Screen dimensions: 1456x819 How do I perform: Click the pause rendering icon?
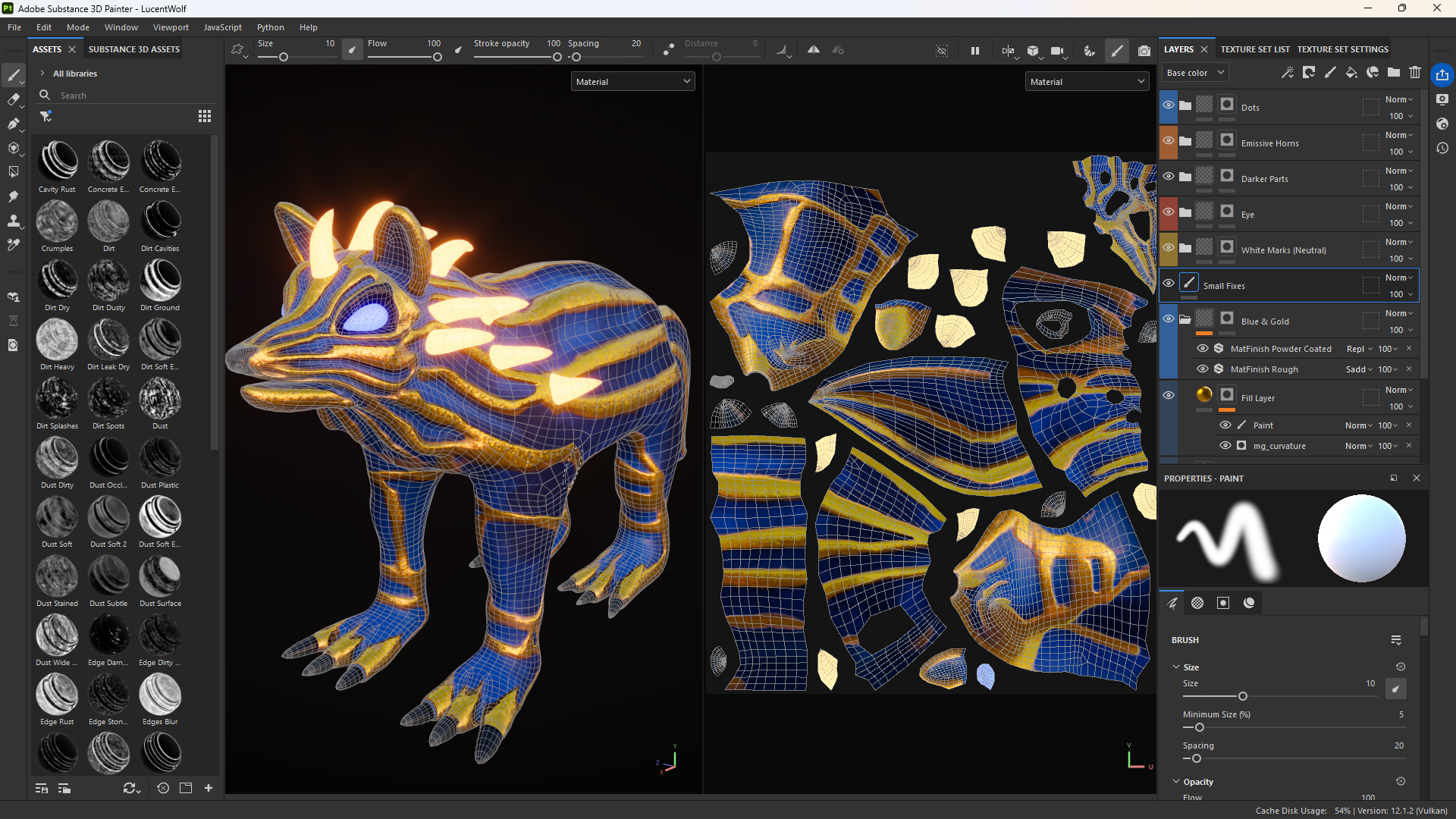click(975, 51)
